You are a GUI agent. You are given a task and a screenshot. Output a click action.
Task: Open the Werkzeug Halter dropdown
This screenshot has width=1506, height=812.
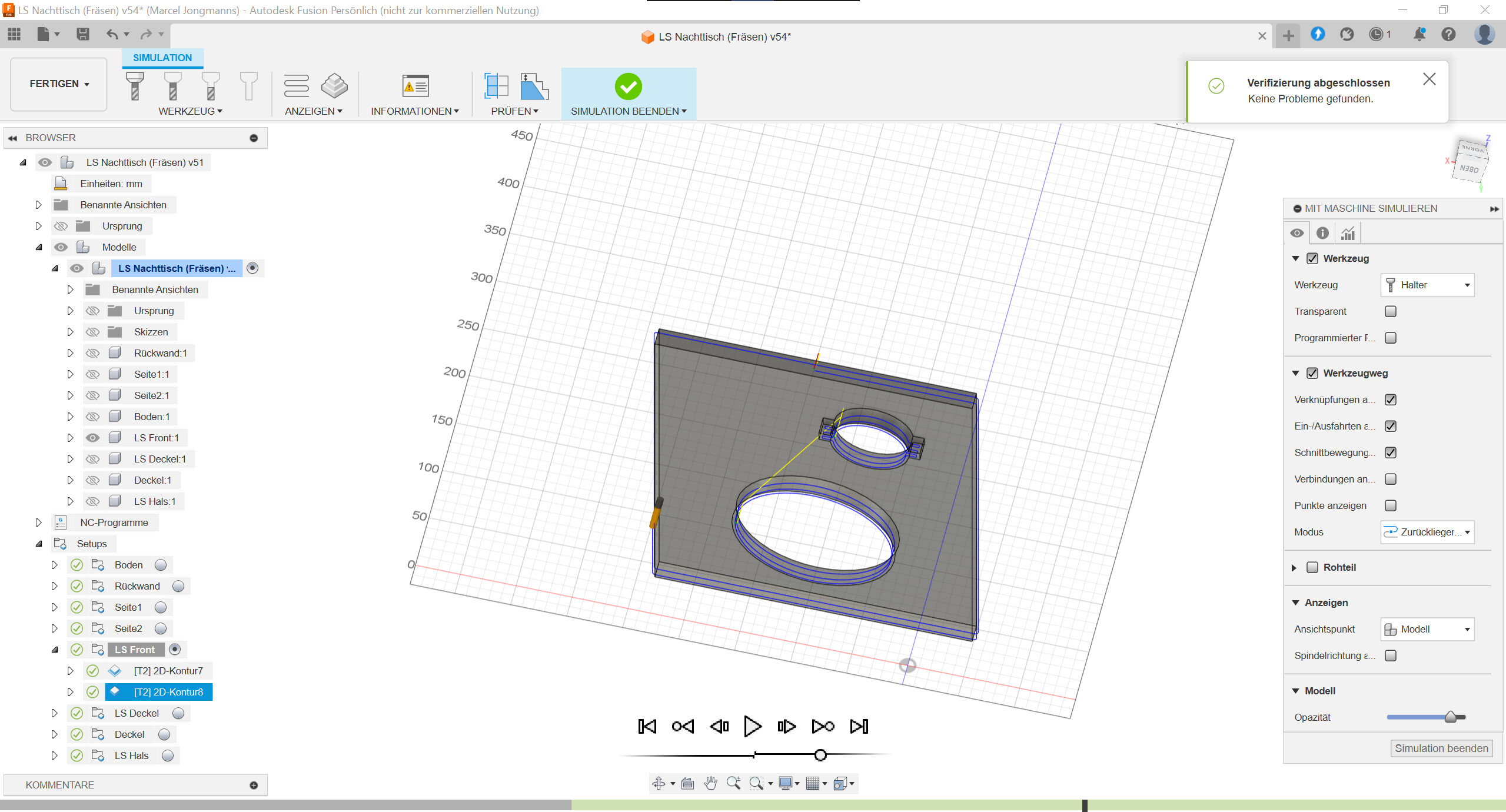1427,285
